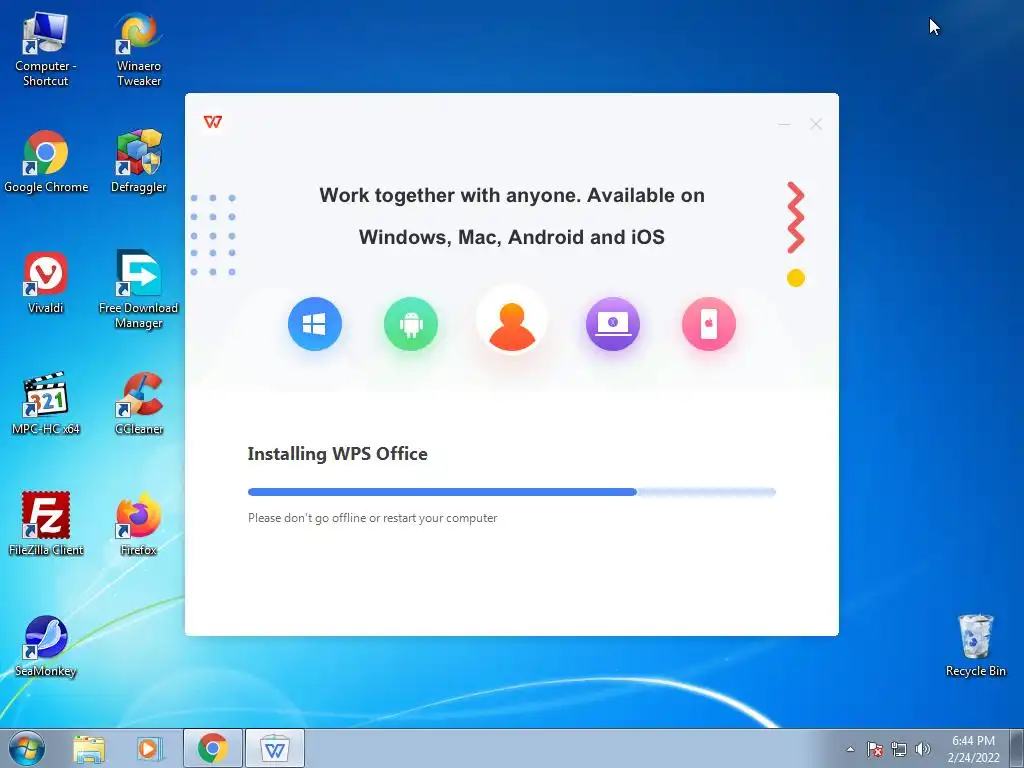
Task: Click WPS installer taskbar button
Action: coord(275,749)
